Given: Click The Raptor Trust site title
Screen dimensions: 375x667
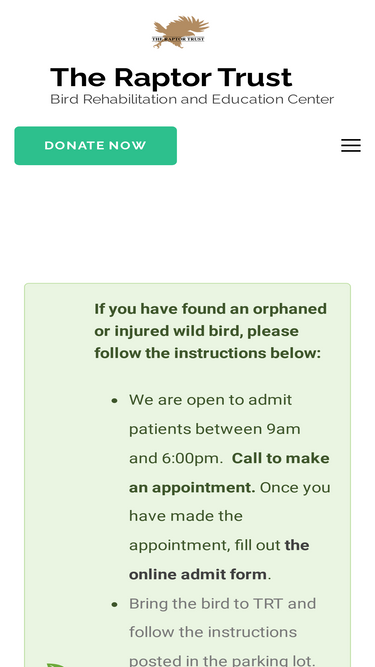Looking at the screenshot, I should (171, 77).
